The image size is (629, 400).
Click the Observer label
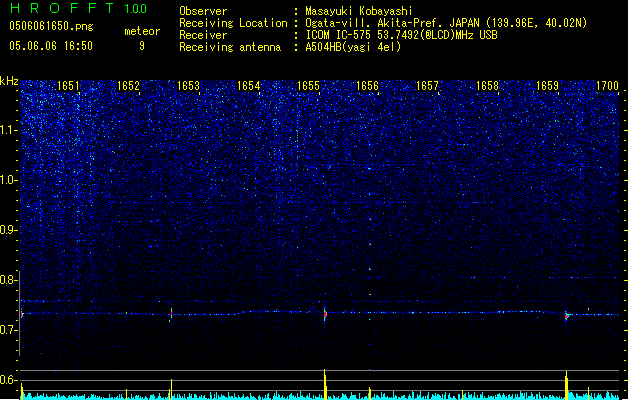203,11
